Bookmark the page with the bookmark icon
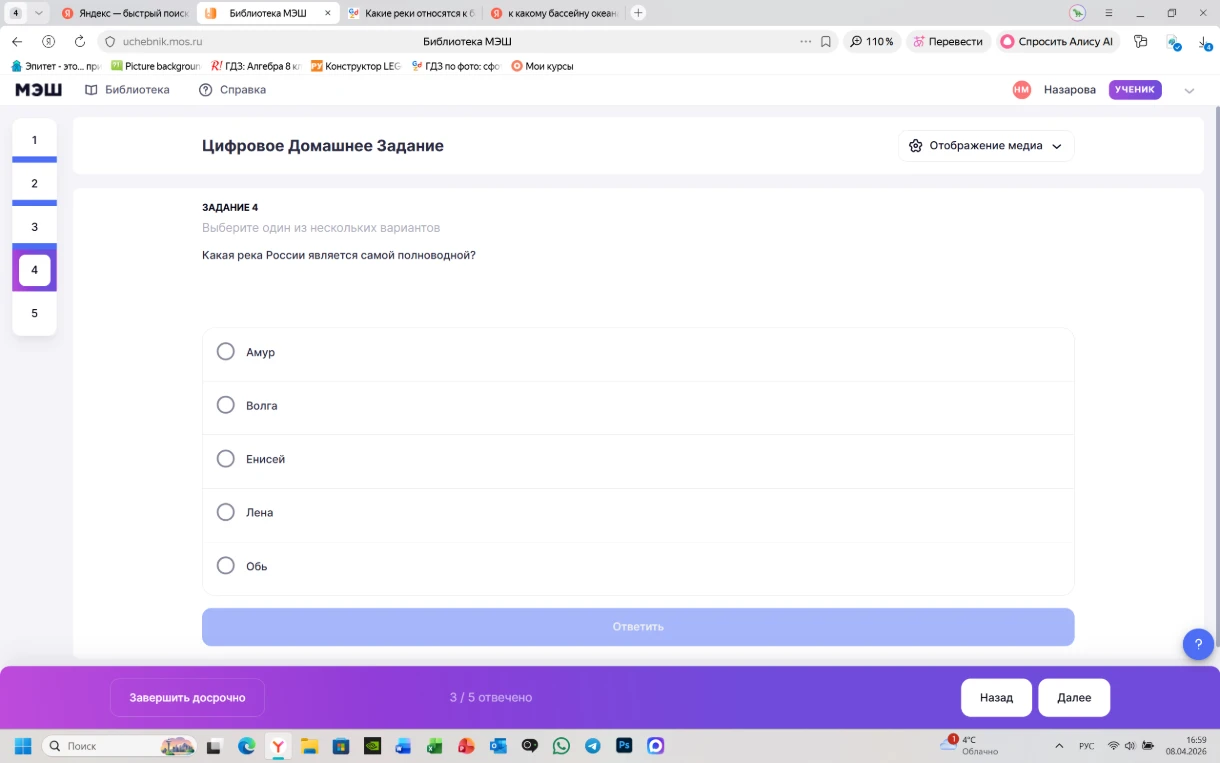Viewport: 1220px width, 763px height. (x=826, y=42)
